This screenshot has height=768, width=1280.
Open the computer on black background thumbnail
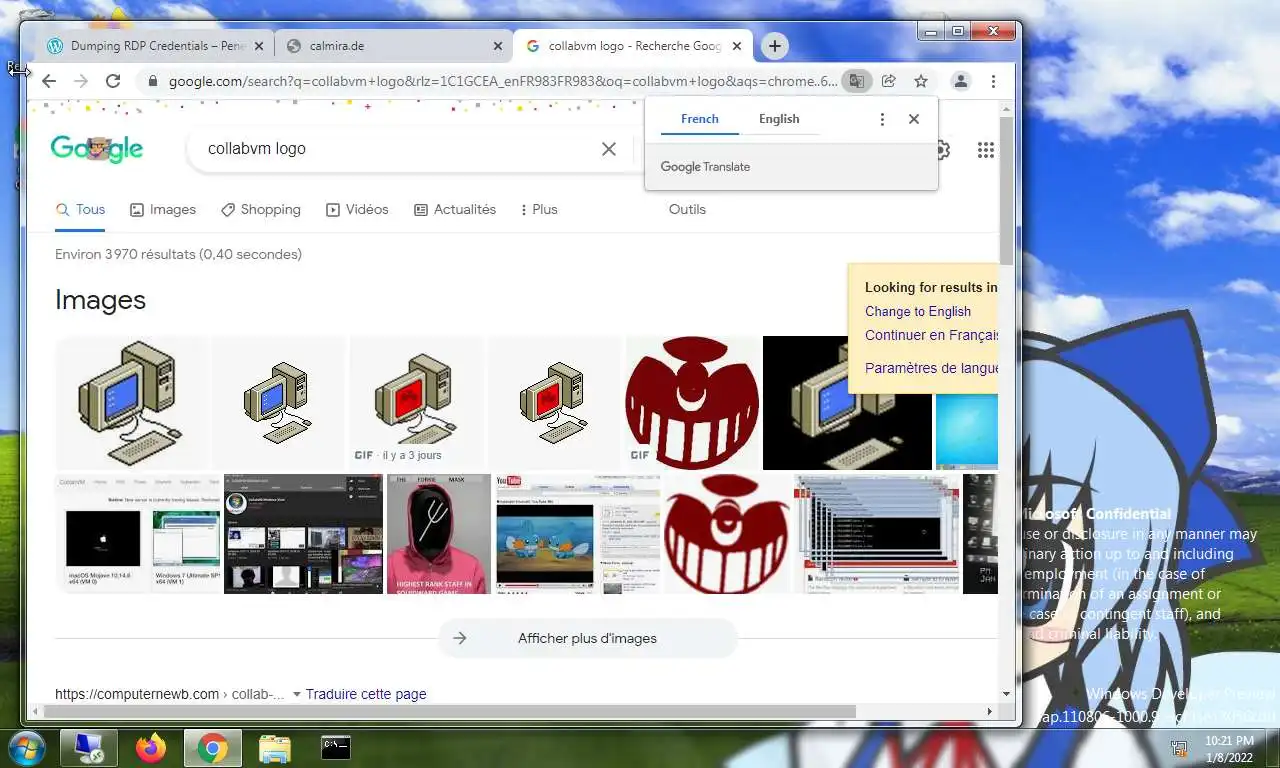click(847, 403)
